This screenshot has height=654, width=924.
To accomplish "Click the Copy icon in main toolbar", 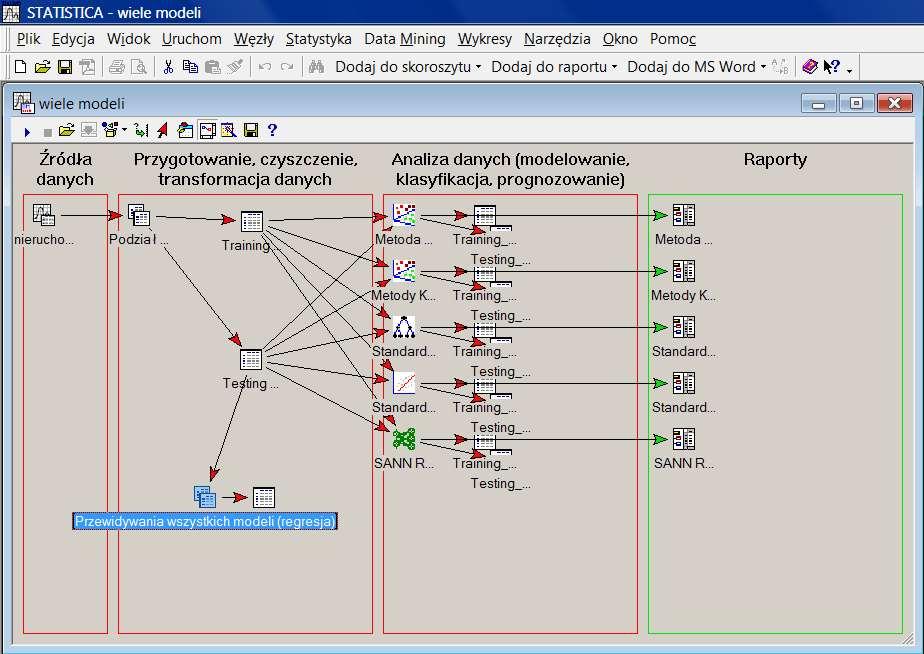I will (x=190, y=67).
